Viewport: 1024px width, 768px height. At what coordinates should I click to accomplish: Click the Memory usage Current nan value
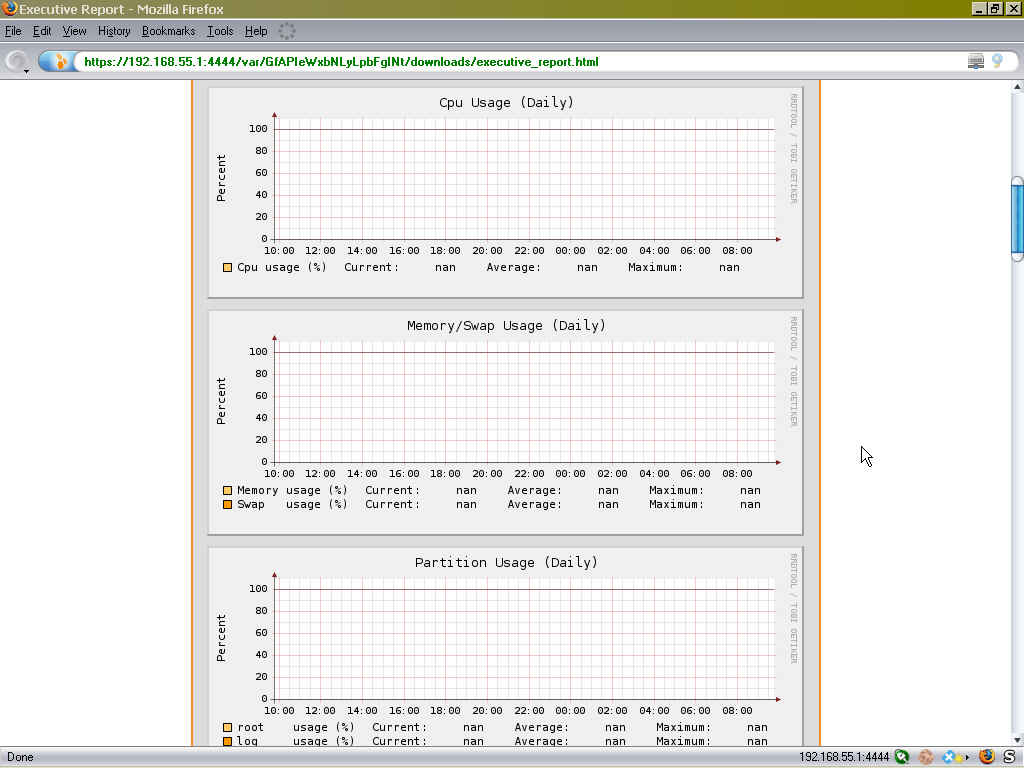pos(466,490)
